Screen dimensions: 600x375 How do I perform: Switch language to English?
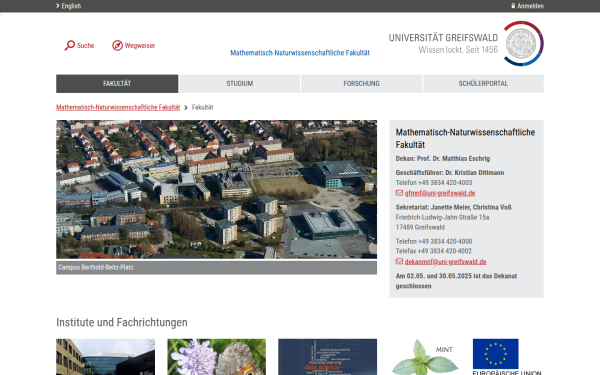(71, 6)
